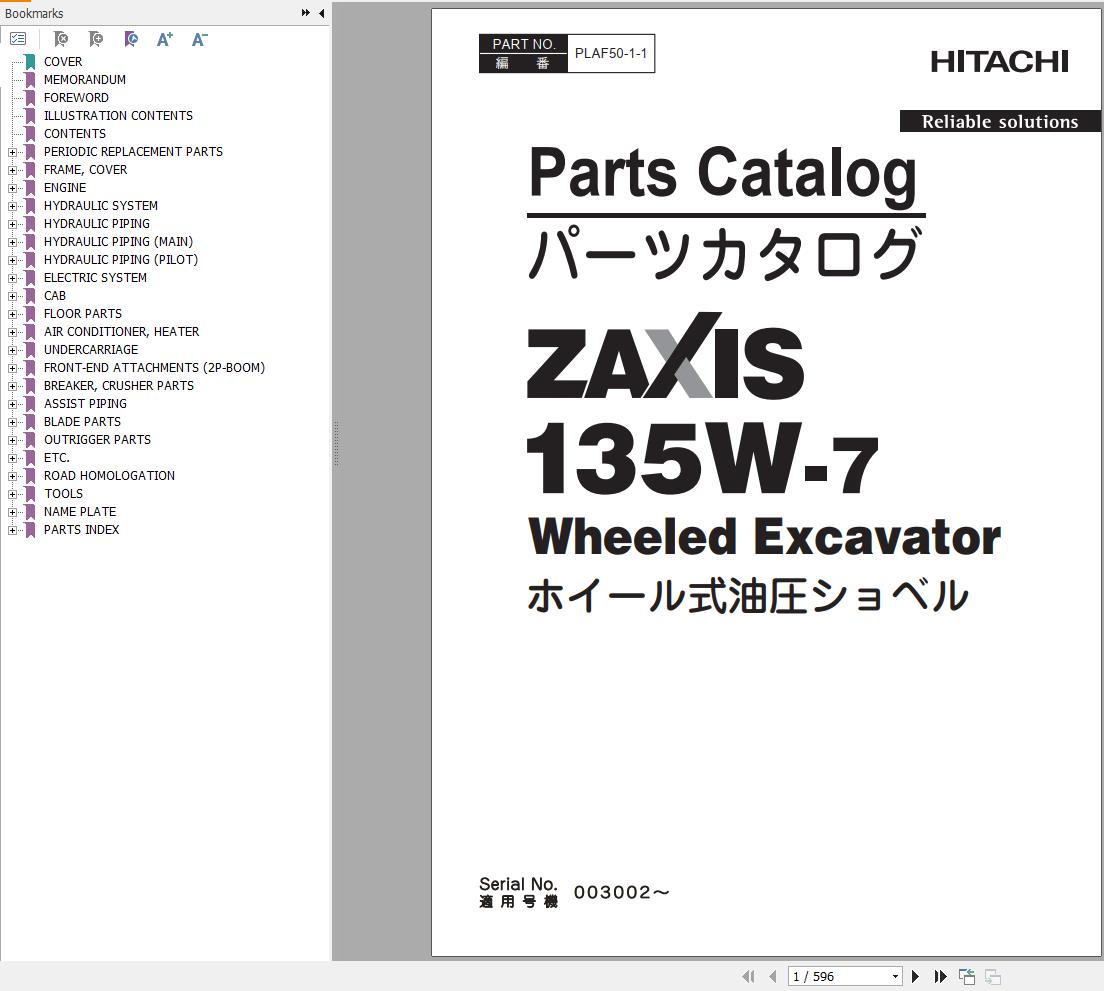Click the page number input field
This screenshot has height=991, width=1104.
coord(830,976)
